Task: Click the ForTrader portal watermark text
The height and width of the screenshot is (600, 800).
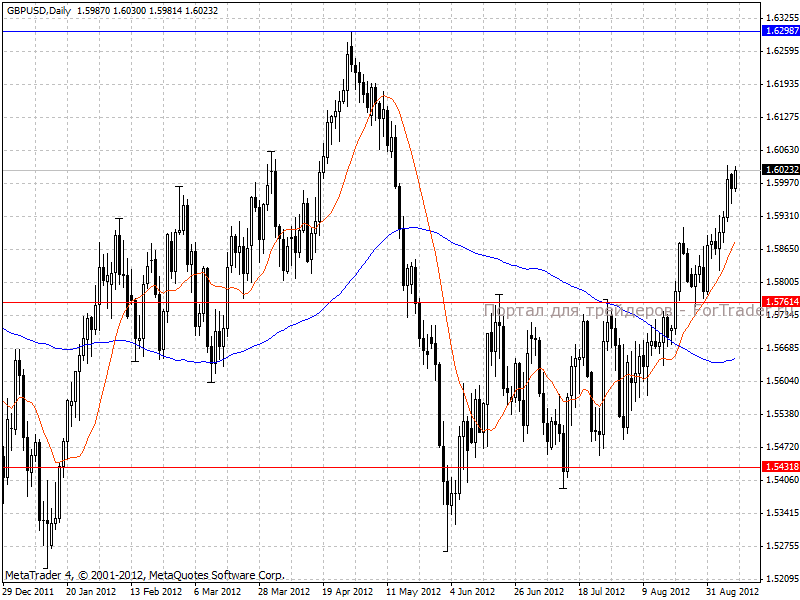Action: pyautogui.click(x=620, y=312)
